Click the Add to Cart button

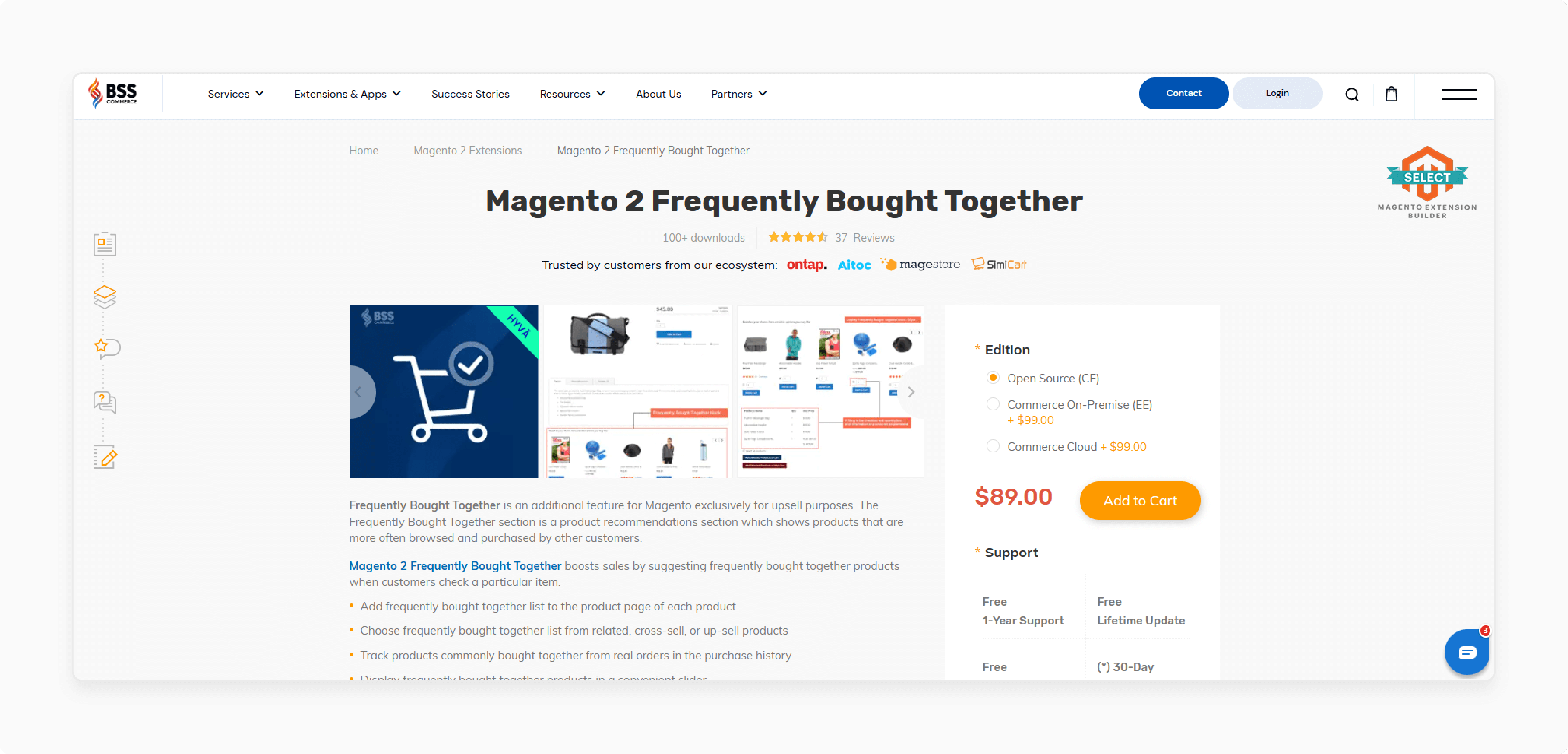pyautogui.click(x=1140, y=500)
